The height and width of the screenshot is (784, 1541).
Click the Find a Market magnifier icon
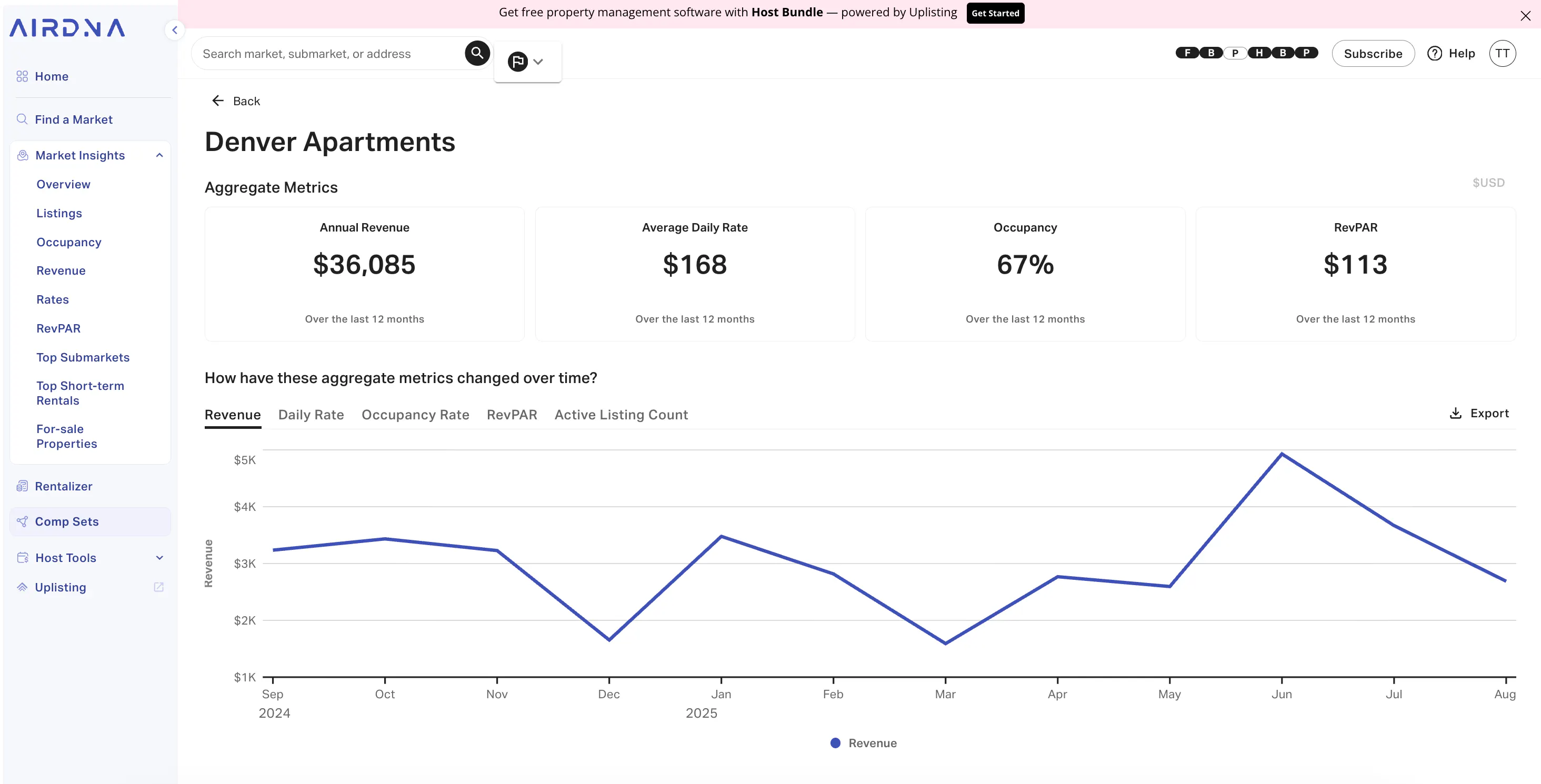(x=22, y=119)
